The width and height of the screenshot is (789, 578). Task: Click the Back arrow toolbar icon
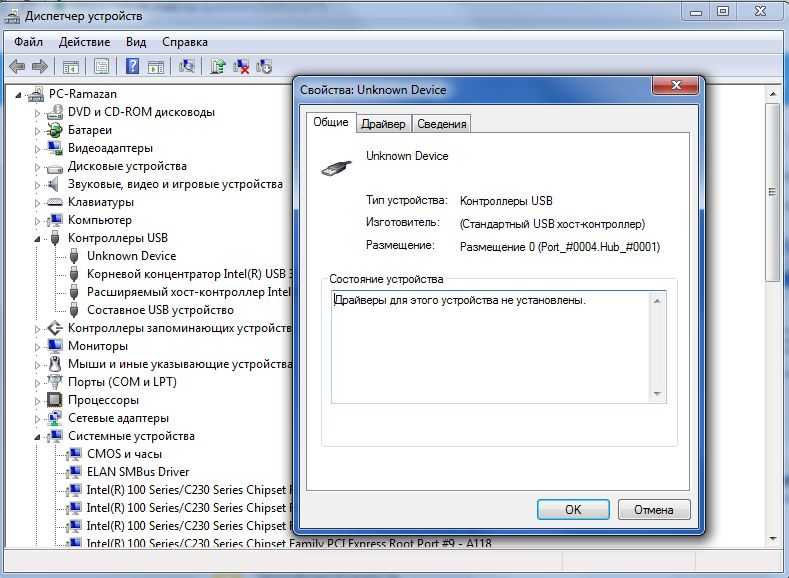click(x=17, y=66)
